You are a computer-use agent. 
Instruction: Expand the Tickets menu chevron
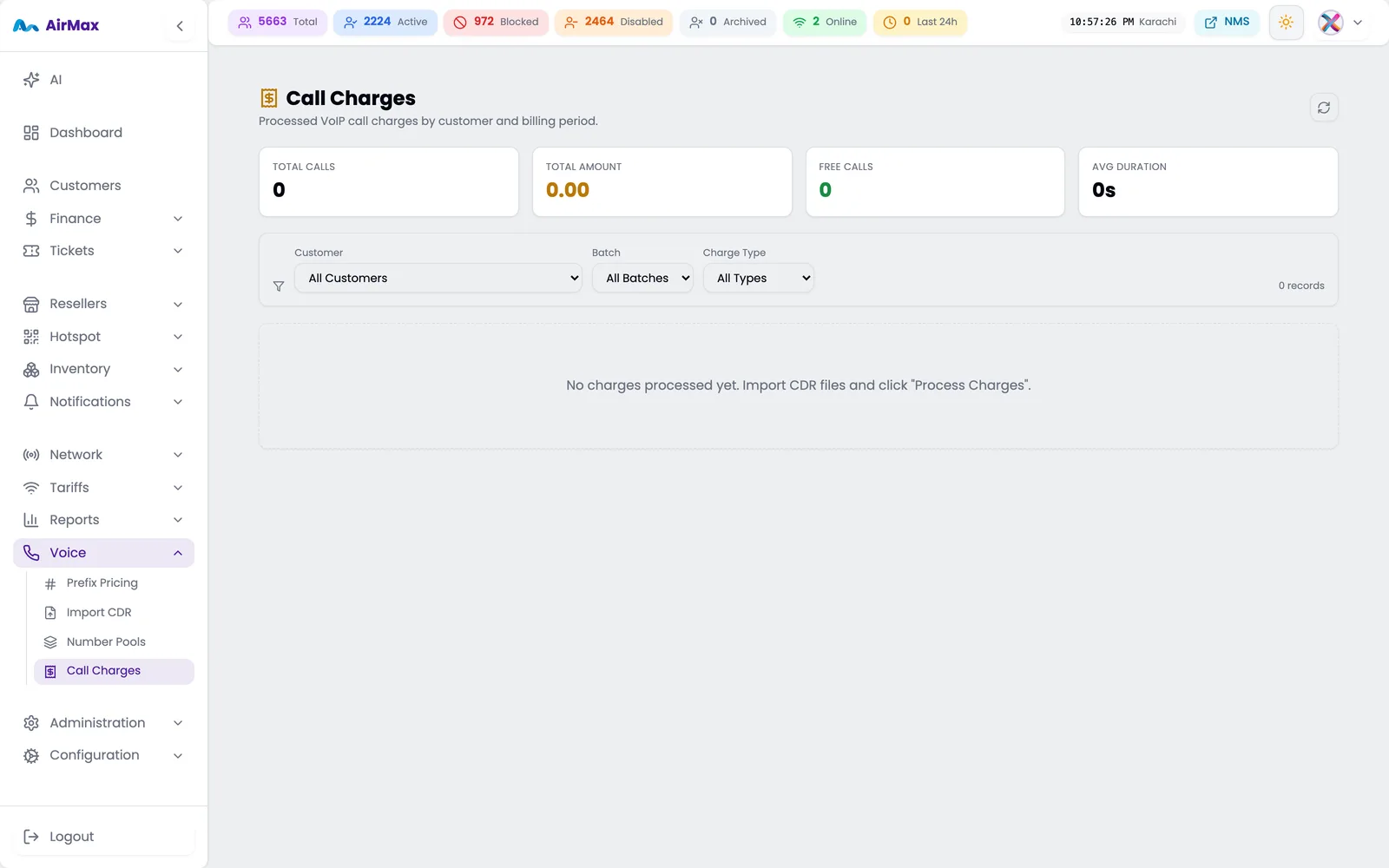click(x=178, y=251)
